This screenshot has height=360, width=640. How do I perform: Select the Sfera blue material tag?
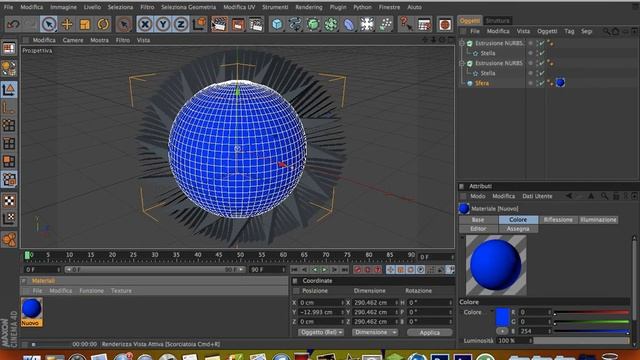pos(560,82)
